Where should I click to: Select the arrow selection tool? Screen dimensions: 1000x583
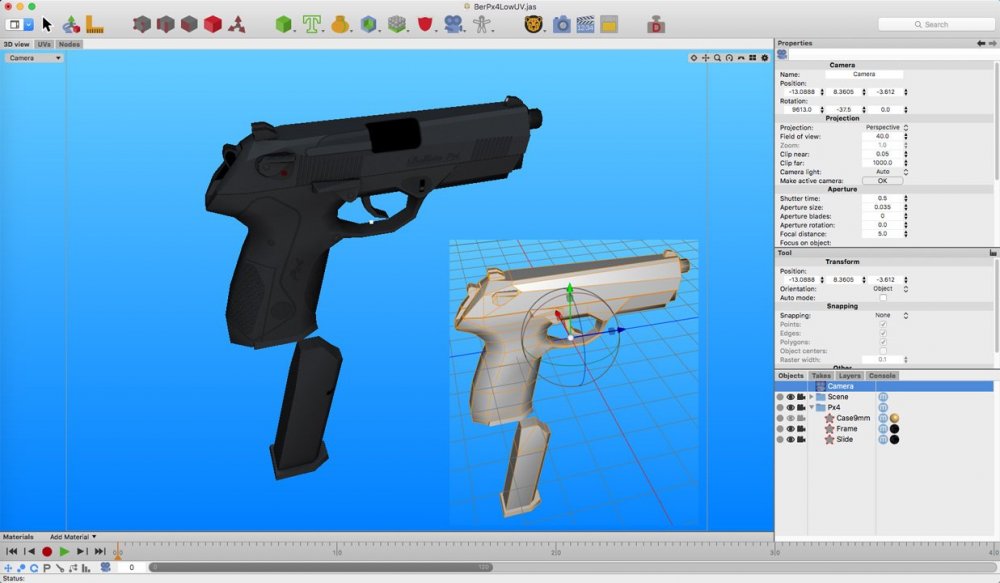pyautogui.click(x=47, y=24)
